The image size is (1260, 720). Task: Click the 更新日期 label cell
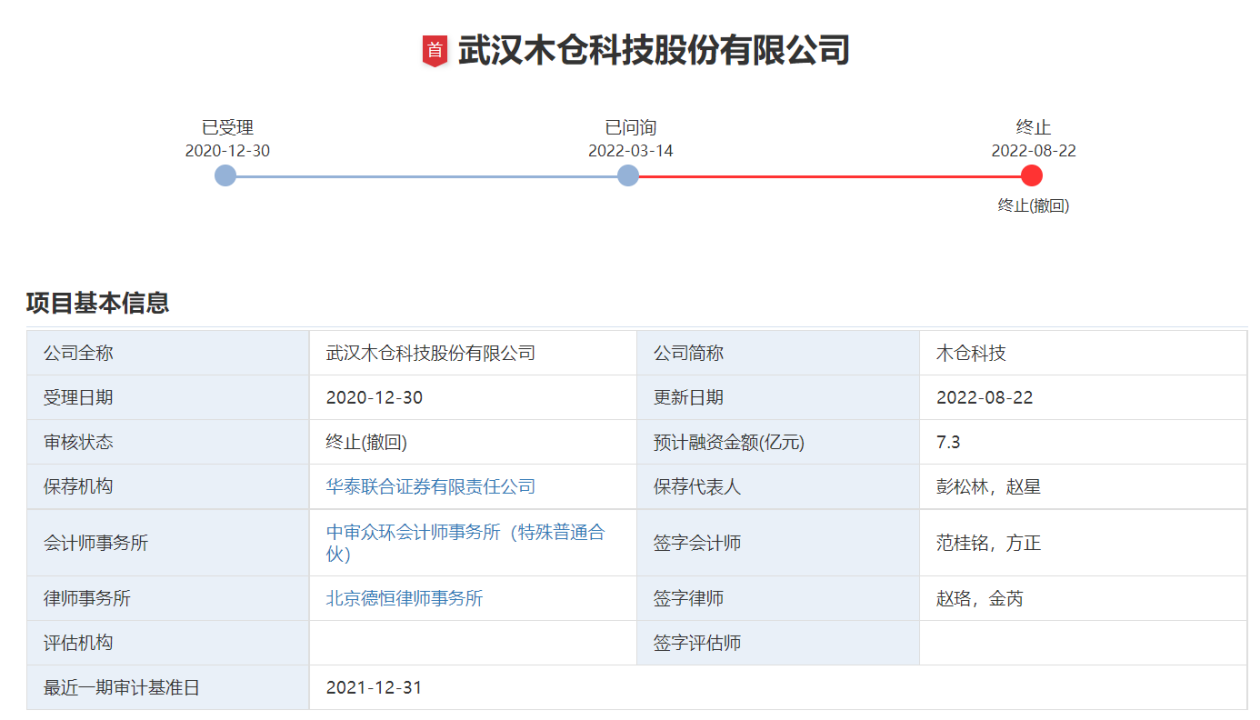tap(778, 397)
